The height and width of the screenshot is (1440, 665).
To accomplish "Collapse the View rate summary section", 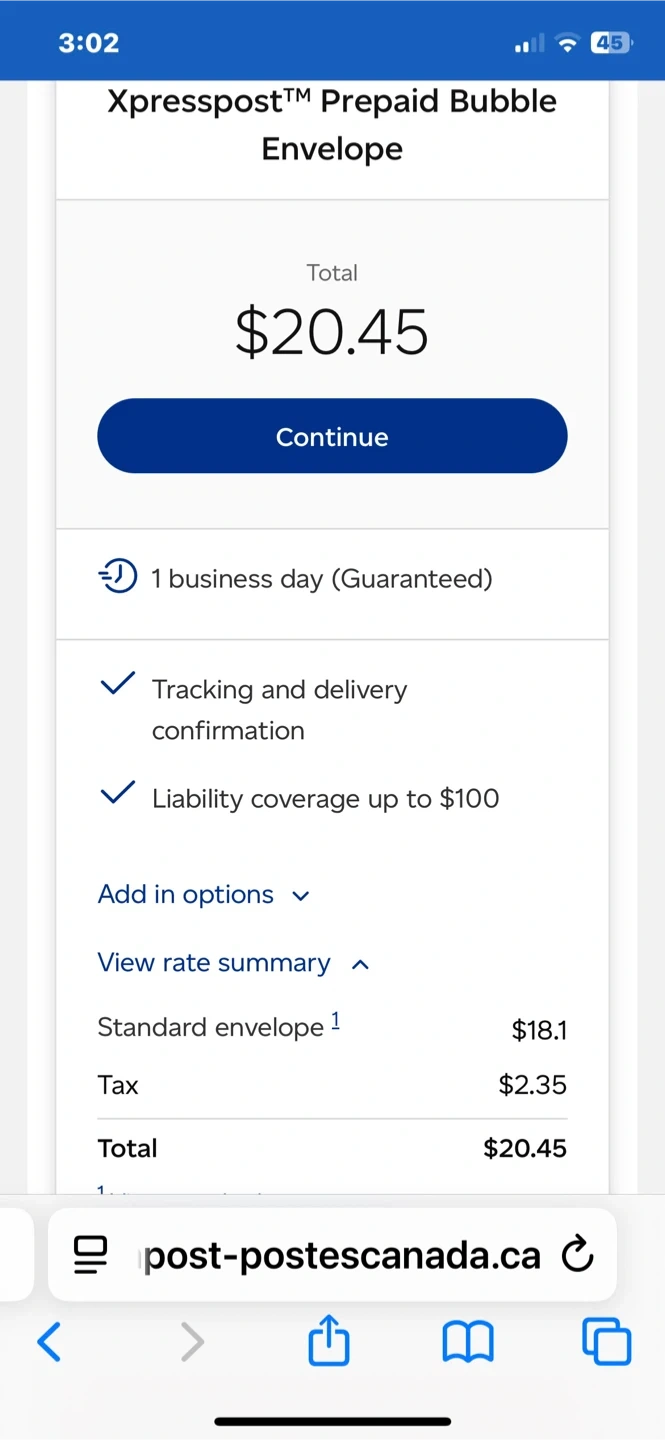I will pyautogui.click(x=361, y=964).
